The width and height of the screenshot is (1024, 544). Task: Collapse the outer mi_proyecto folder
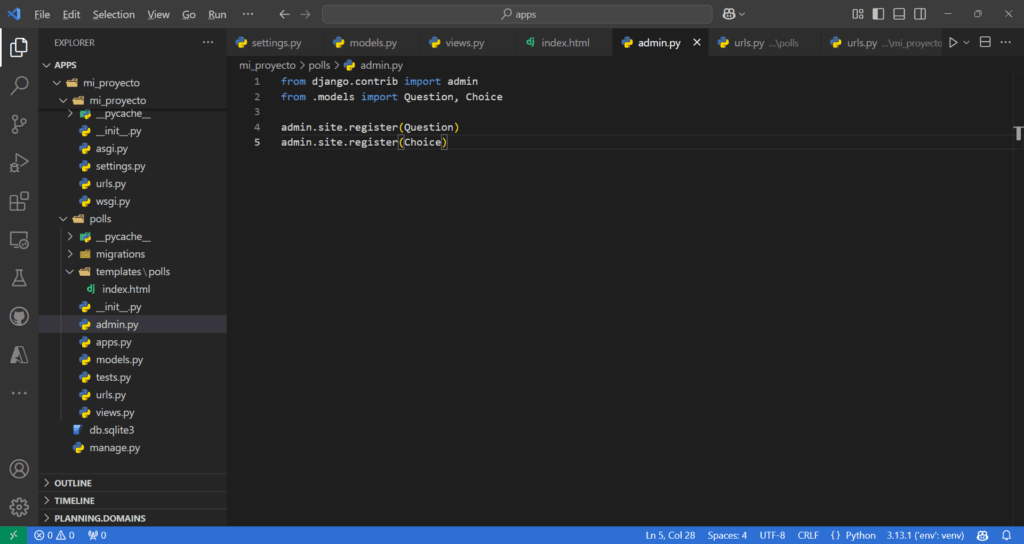pos(57,83)
